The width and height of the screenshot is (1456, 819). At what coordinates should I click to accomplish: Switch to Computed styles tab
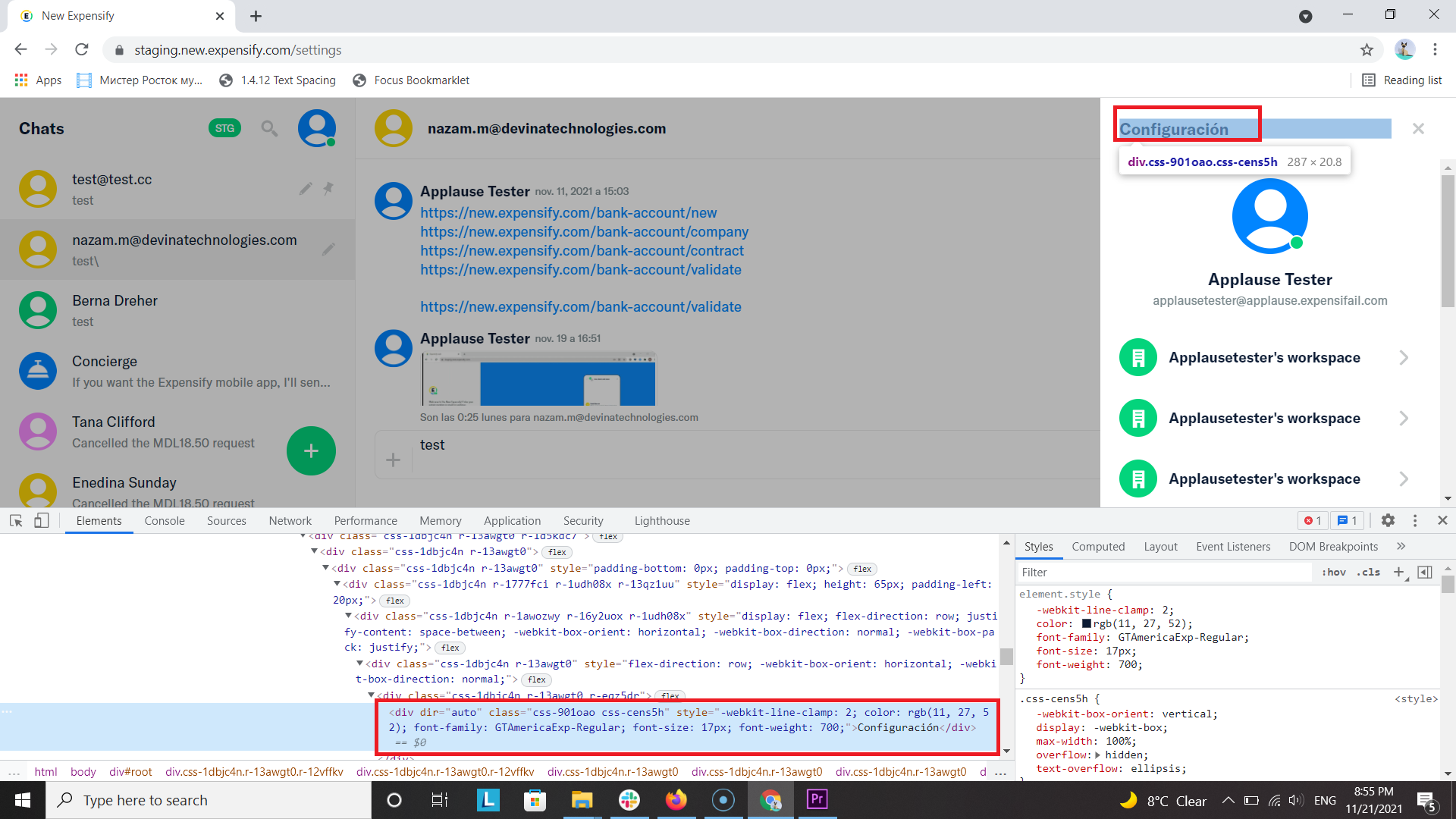[1098, 546]
